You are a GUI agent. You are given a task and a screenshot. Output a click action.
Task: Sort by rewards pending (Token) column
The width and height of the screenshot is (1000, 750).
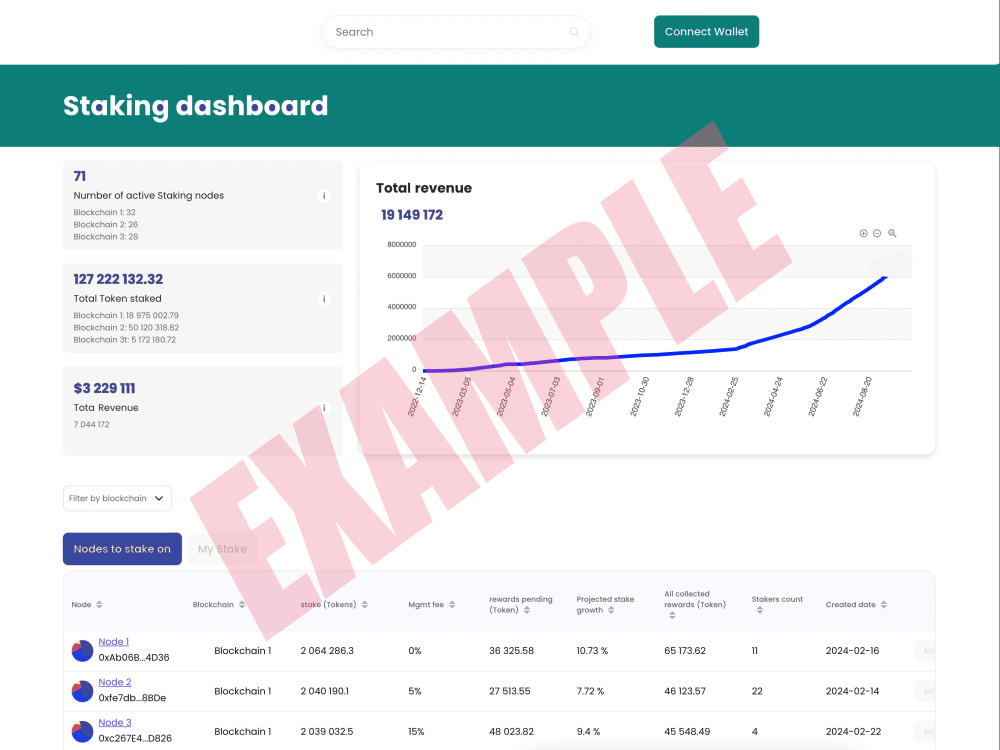coord(527,610)
